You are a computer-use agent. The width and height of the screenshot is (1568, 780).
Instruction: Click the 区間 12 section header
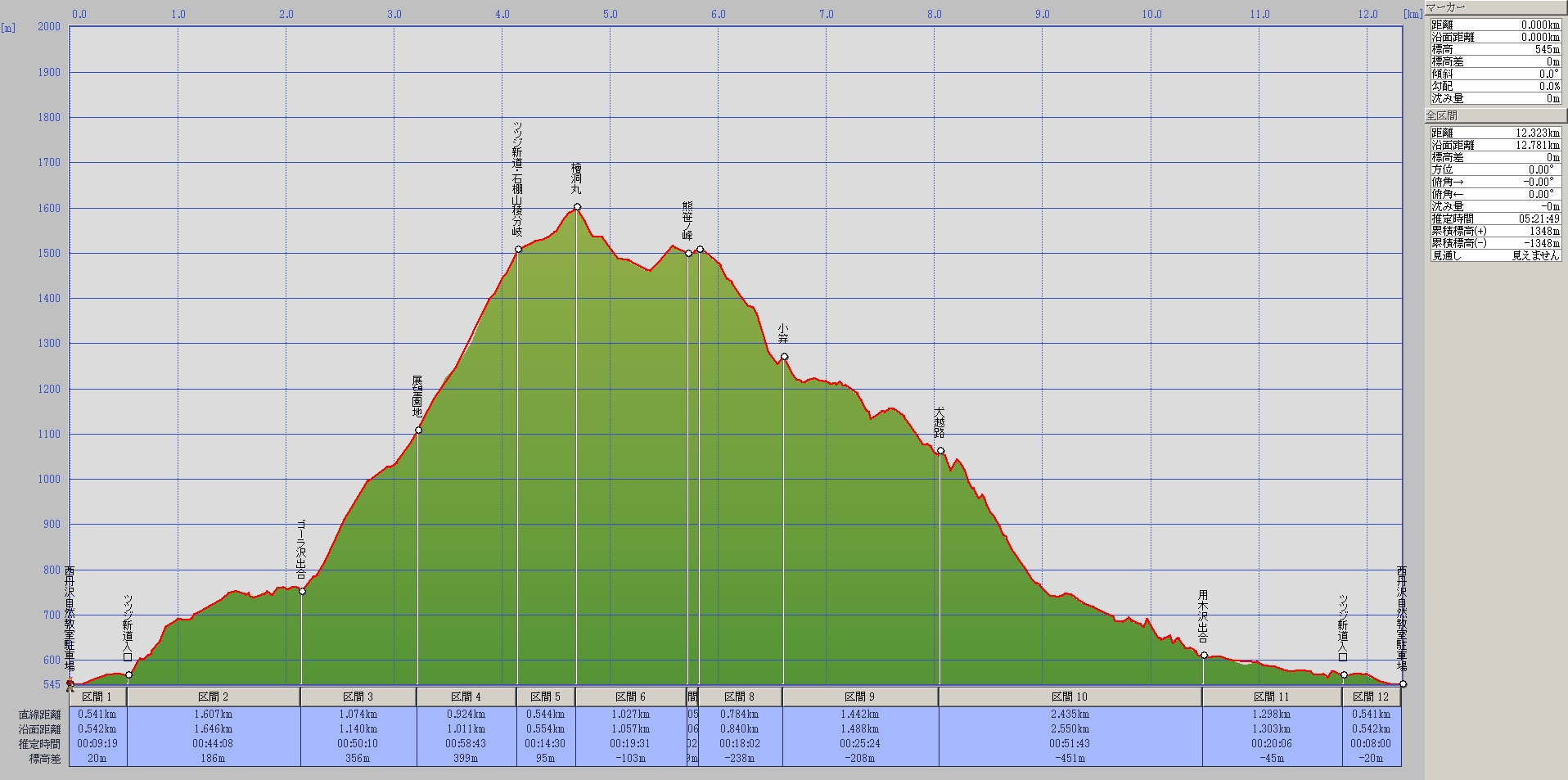coord(1371,697)
